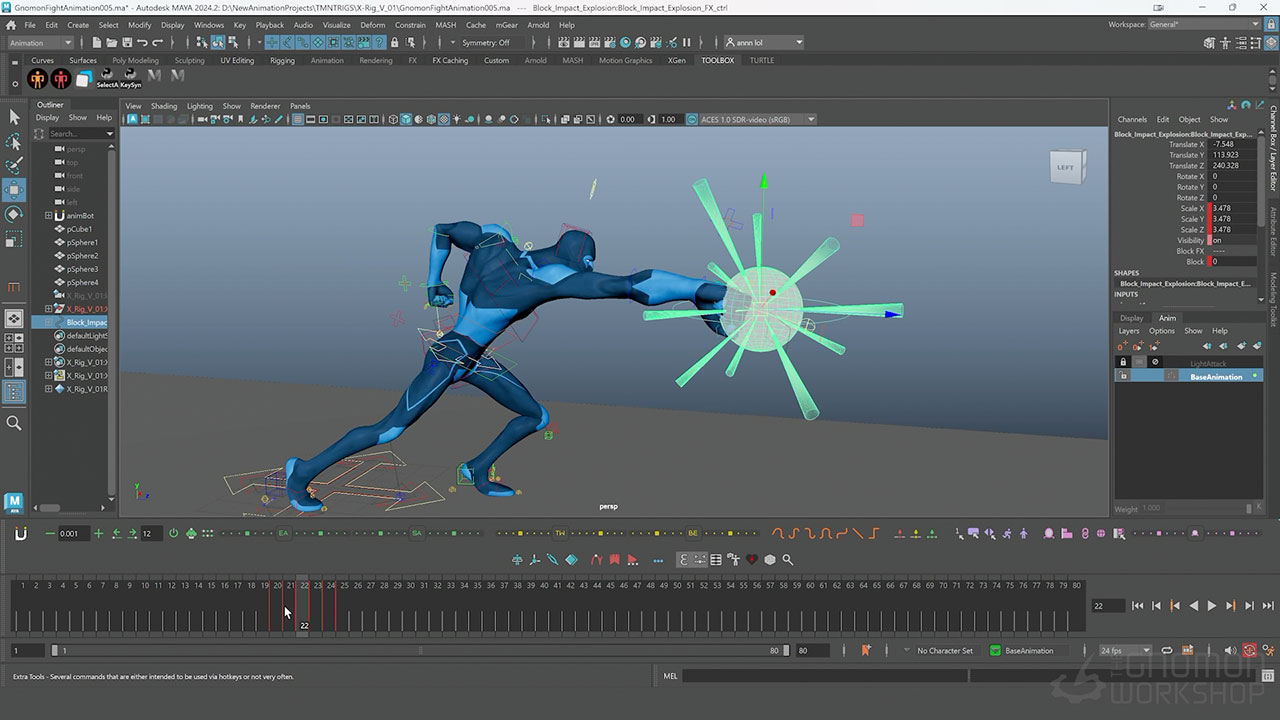Toggle audio mute speaker icon
This screenshot has height=720, width=1280.
pos(1231,650)
